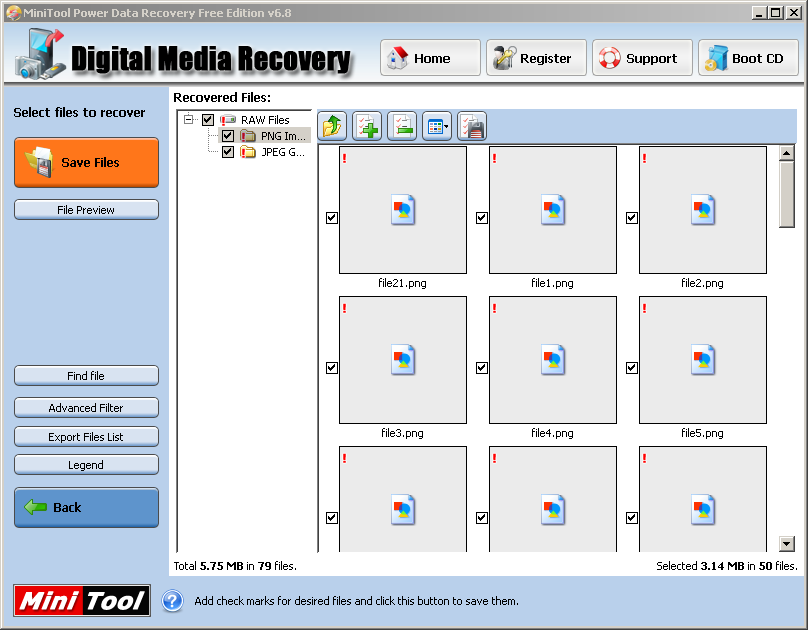Click the file21.png image icon
Viewport: 808px width, 630px height.
[x=402, y=210]
